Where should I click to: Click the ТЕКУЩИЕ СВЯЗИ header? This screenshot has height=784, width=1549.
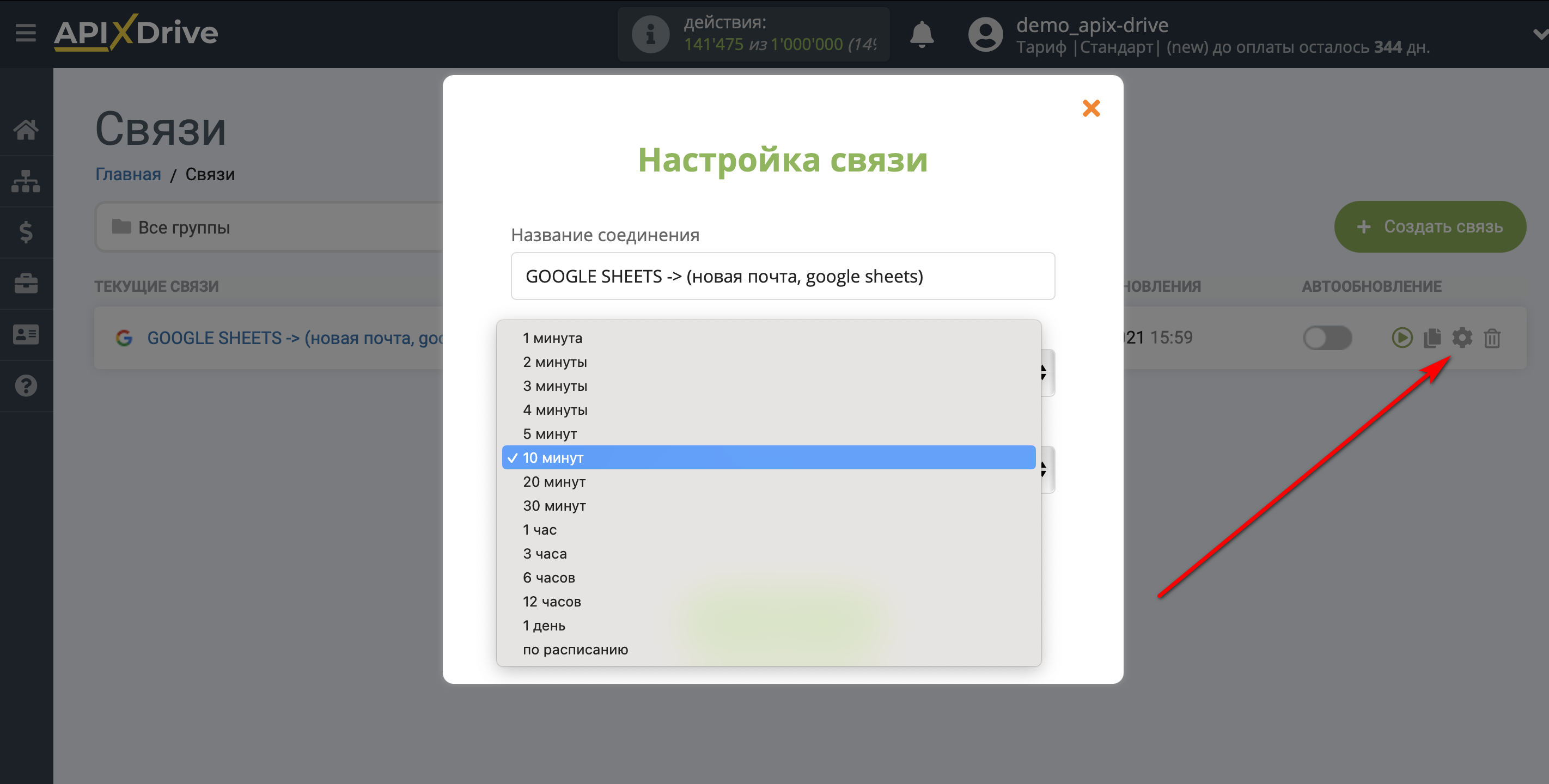pyautogui.click(x=156, y=286)
